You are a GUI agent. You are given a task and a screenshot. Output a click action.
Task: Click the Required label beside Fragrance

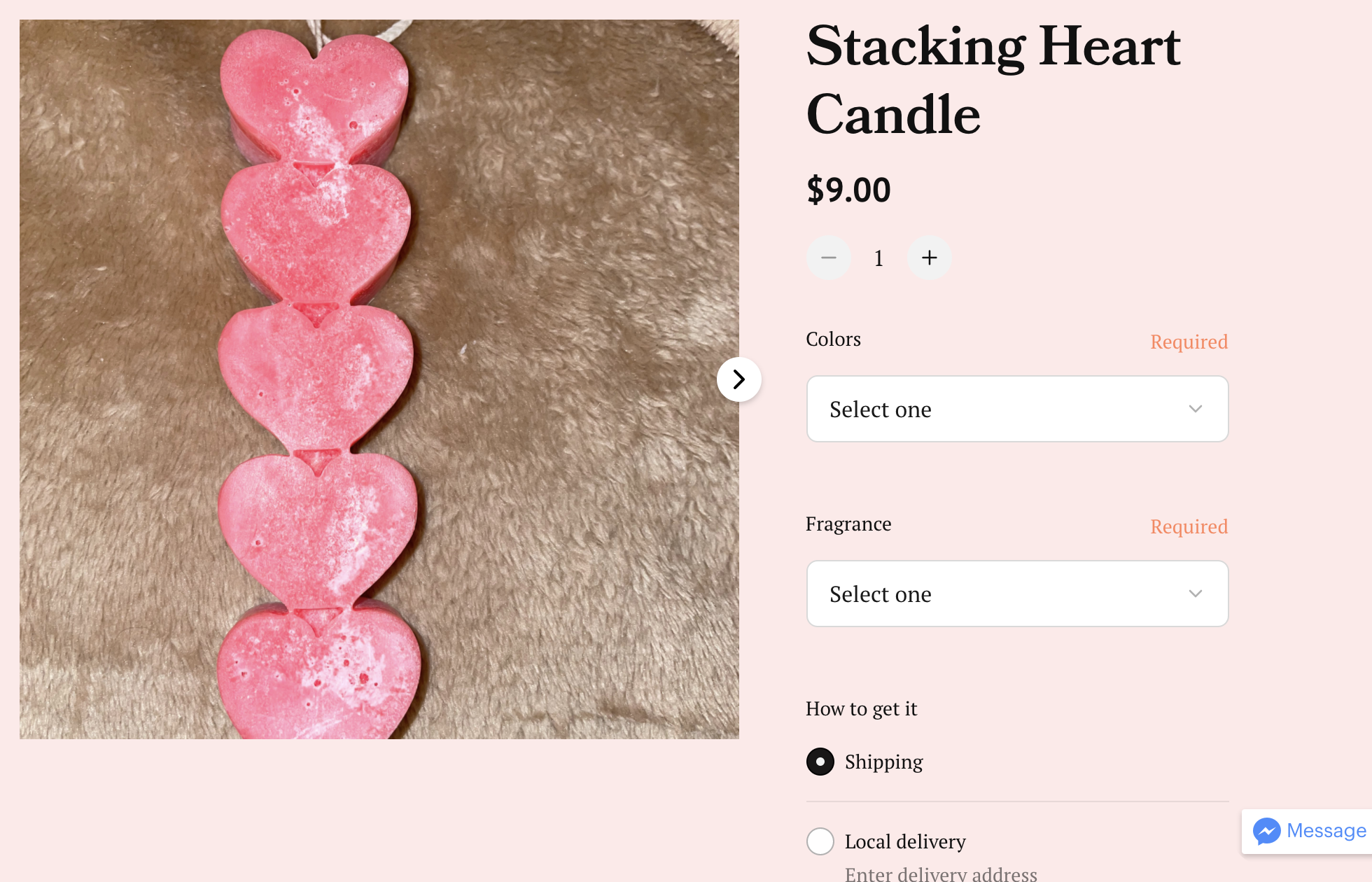click(x=1189, y=526)
